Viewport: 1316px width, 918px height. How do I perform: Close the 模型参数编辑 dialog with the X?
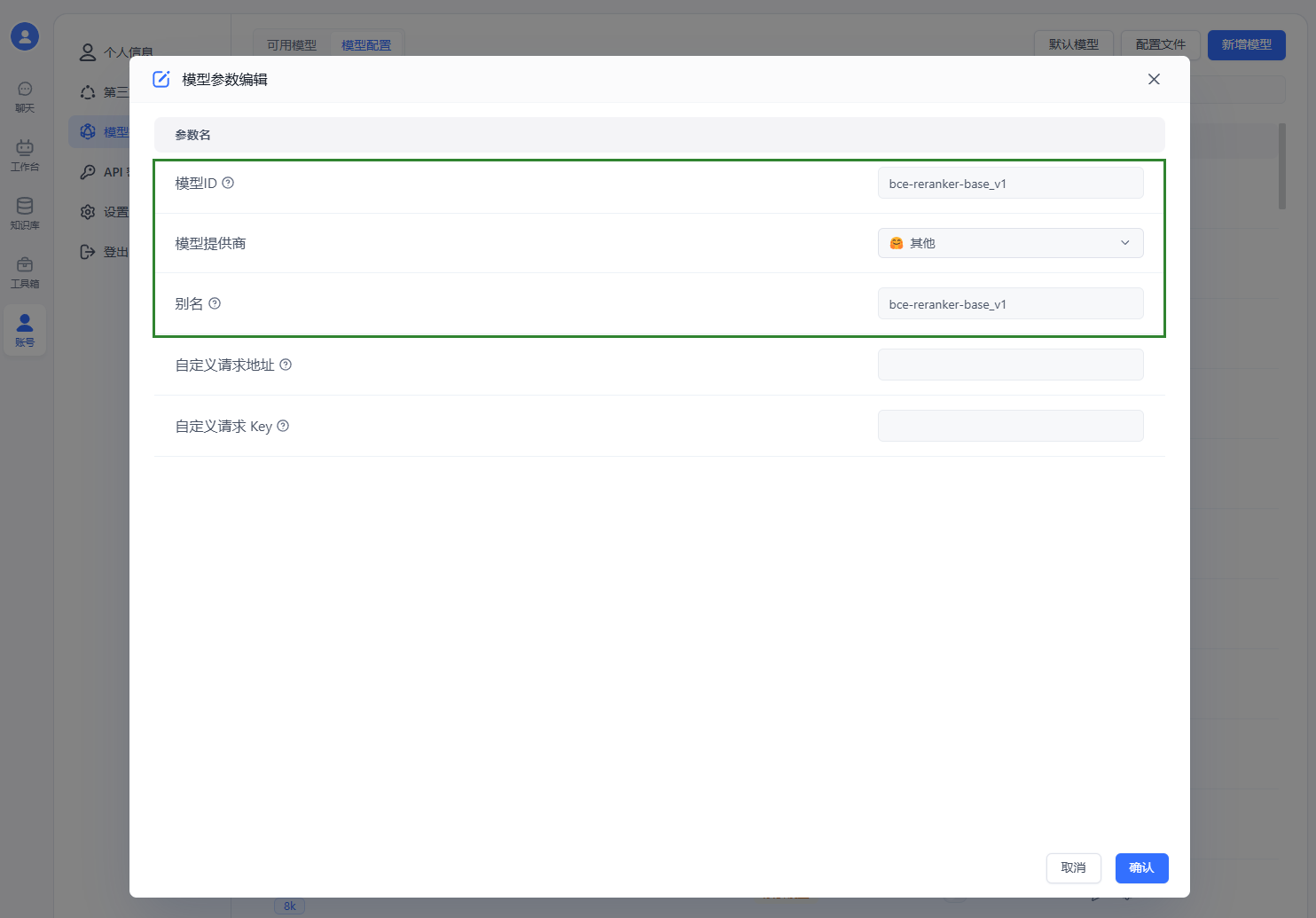(x=1154, y=79)
